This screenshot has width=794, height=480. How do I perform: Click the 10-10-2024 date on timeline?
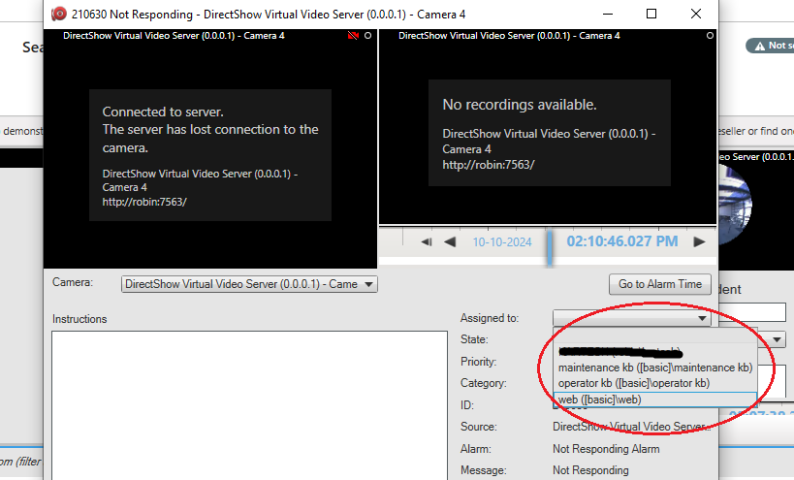(x=499, y=242)
